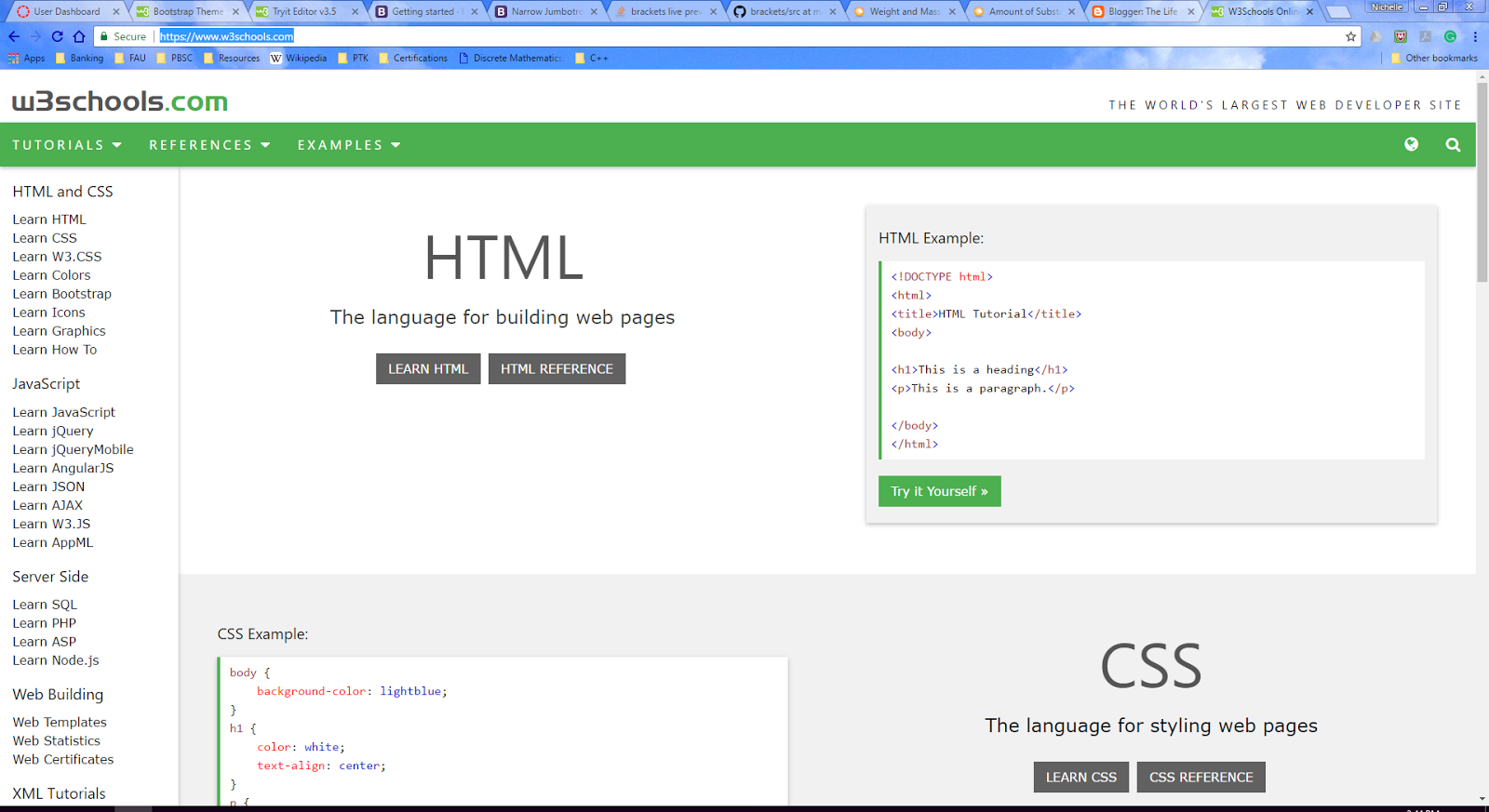Open the McAfee extension icon
Image resolution: width=1489 pixels, height=812 pixels.
(x=1401, y=36)
